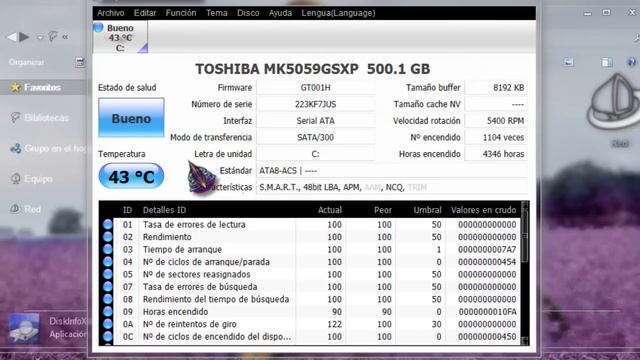This screenshot has height=360, width=640.
Task: Click status dot for Nº de ciclos de arranque/parada
Action: pos(108,262)
